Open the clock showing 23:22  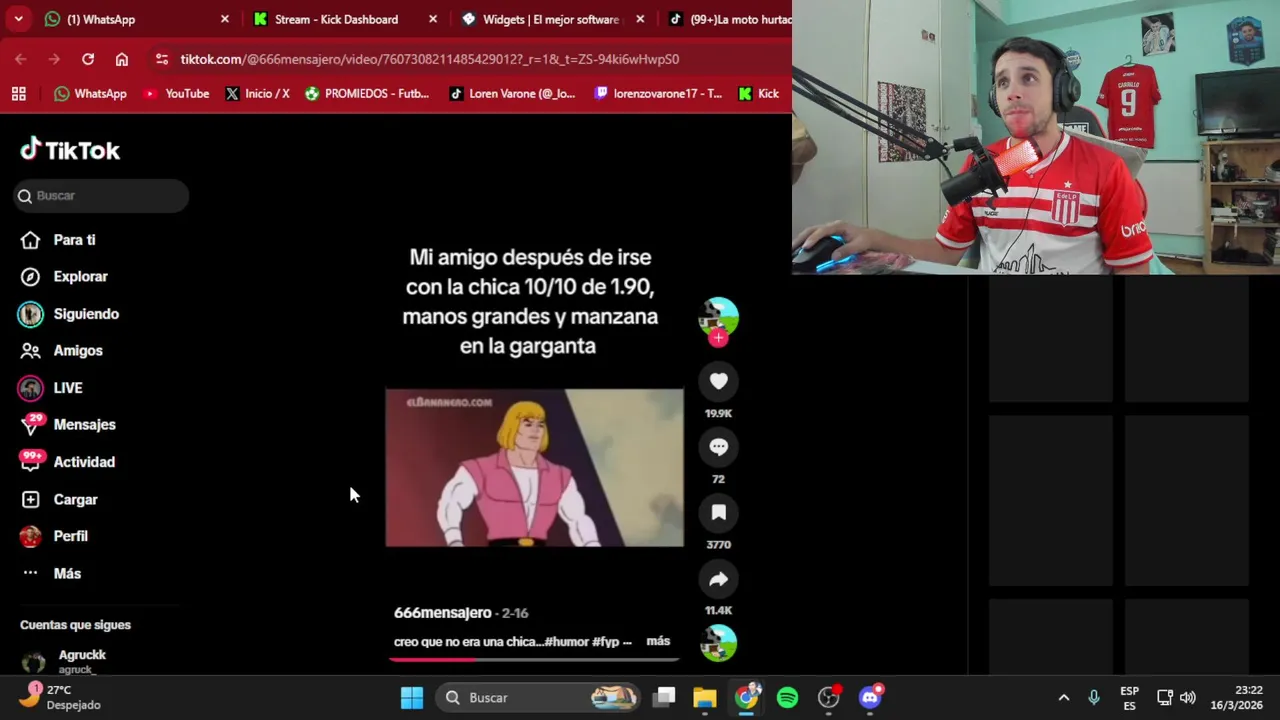coord(1236,698)
